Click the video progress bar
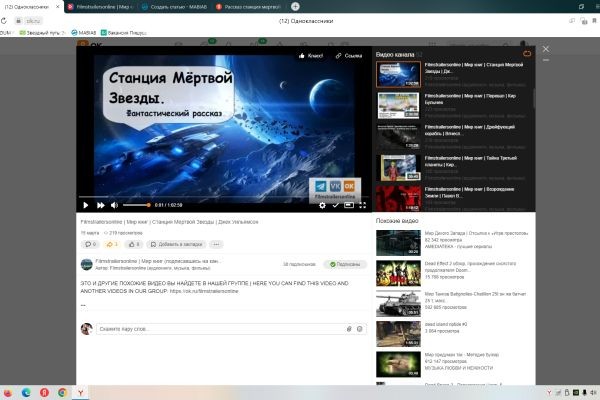Viewport: 600px width, 400px height. pos(224,197)
